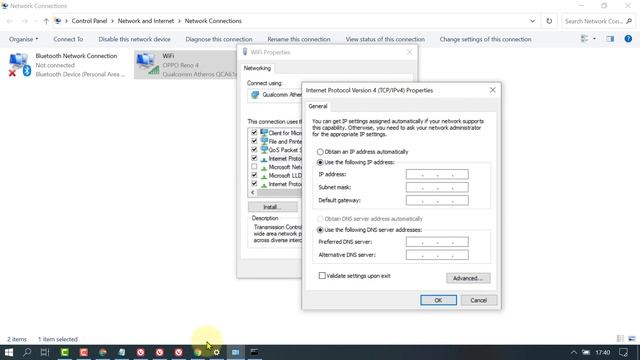
Task: Click Diagnose this connection
Action: (x=219, y=39)
